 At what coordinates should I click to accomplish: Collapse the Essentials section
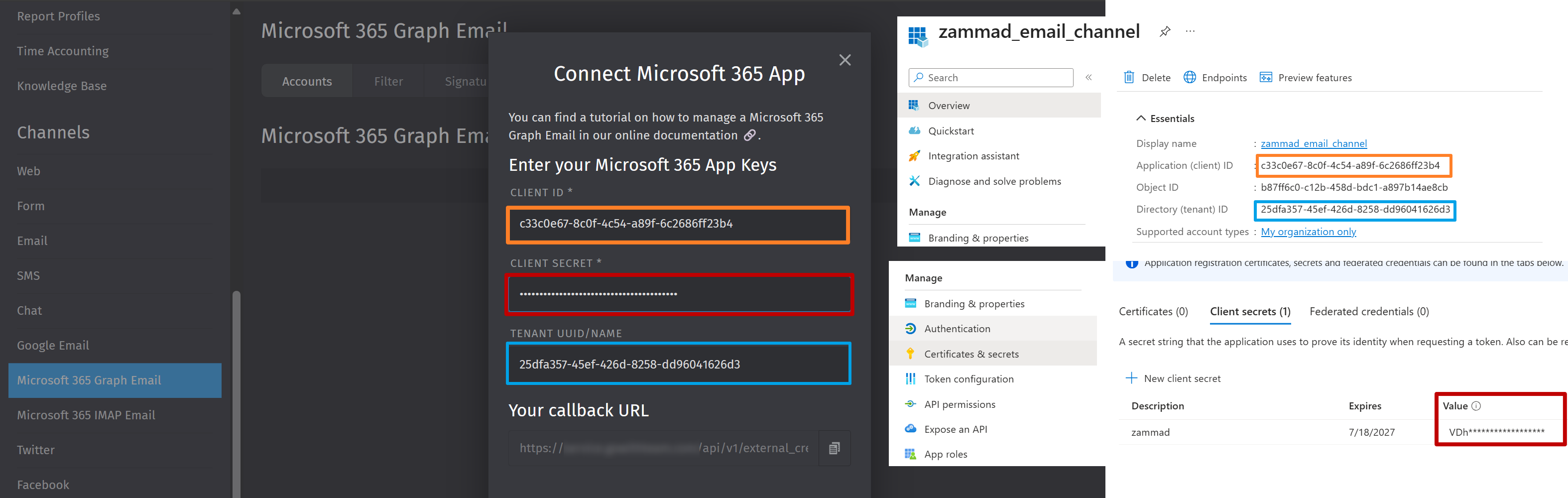pyautogui.click(x=1141, y=118)
